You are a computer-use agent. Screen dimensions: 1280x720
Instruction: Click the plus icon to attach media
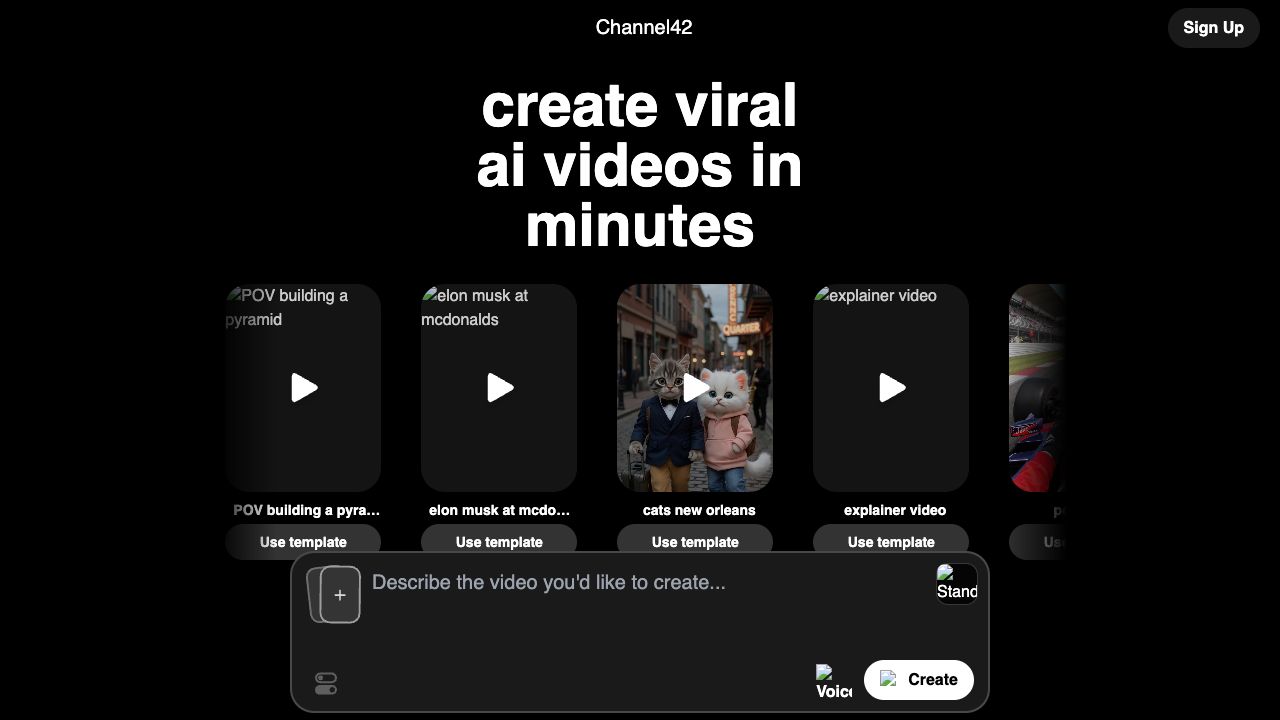tap(340, 594)
